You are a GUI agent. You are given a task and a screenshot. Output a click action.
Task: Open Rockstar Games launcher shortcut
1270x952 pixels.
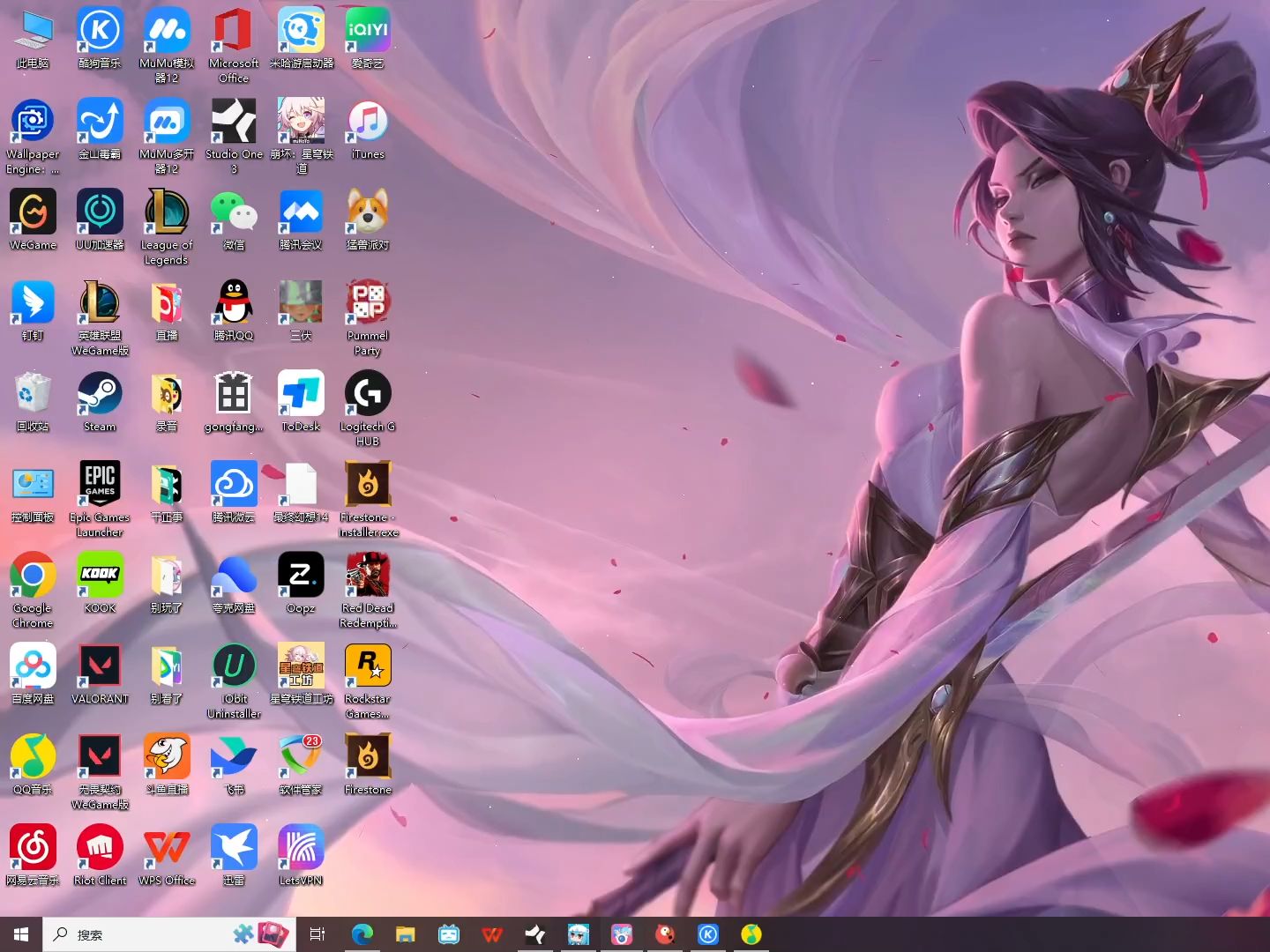(368, 681)
